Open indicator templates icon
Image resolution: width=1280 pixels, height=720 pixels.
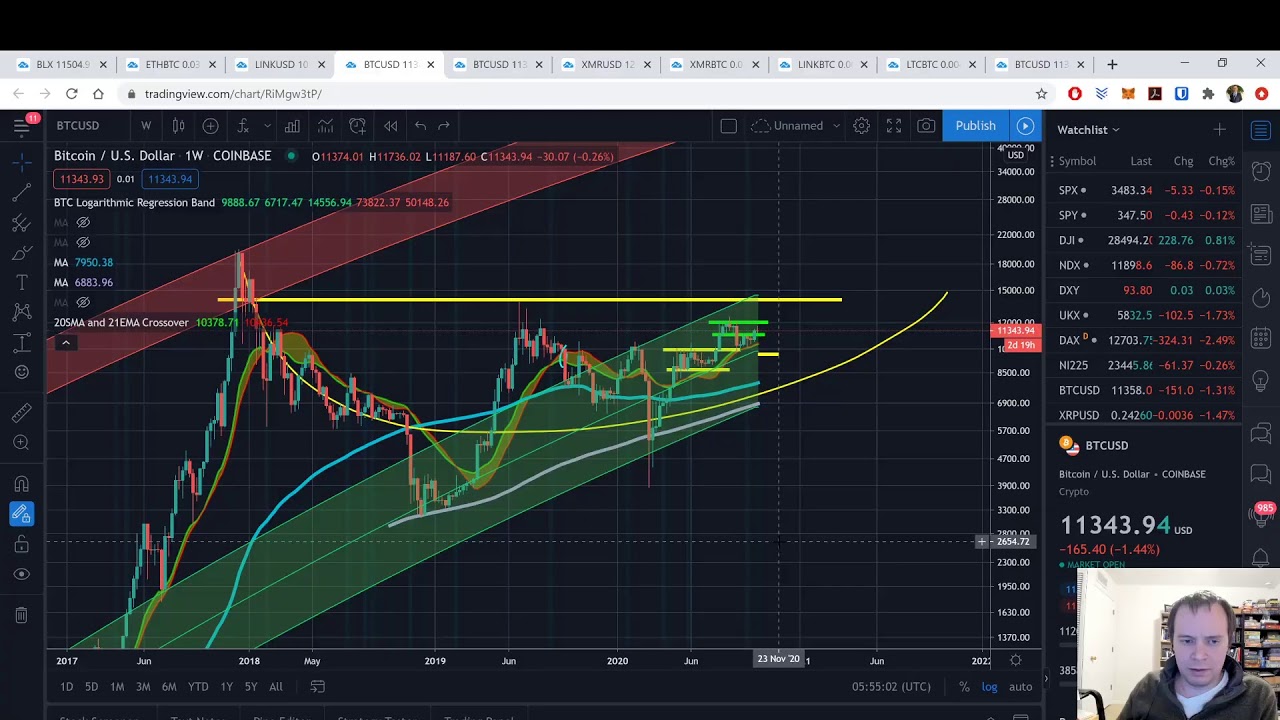click(x=325, y=125)
